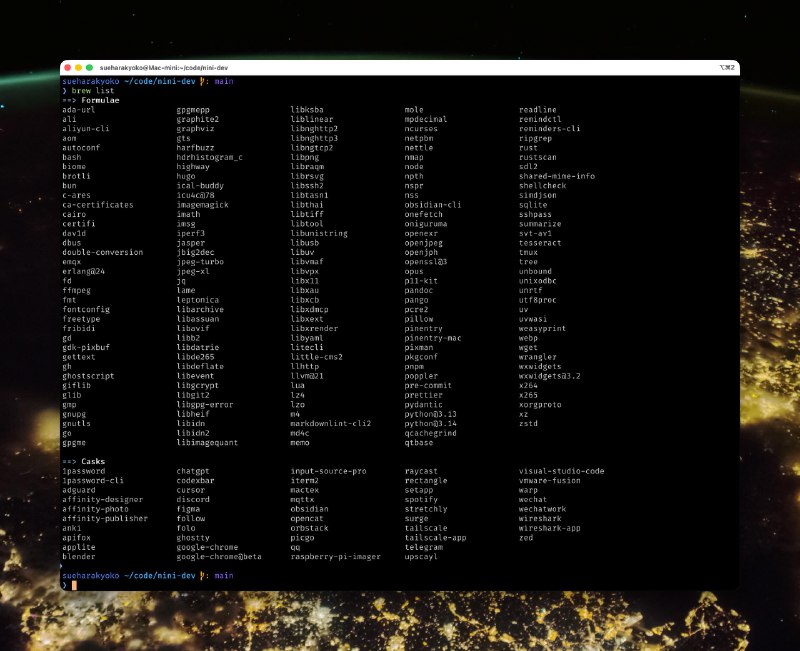Click google-chrome@beta in the Casks list
Screen dimensions: 800x651
tap(218, 557)
